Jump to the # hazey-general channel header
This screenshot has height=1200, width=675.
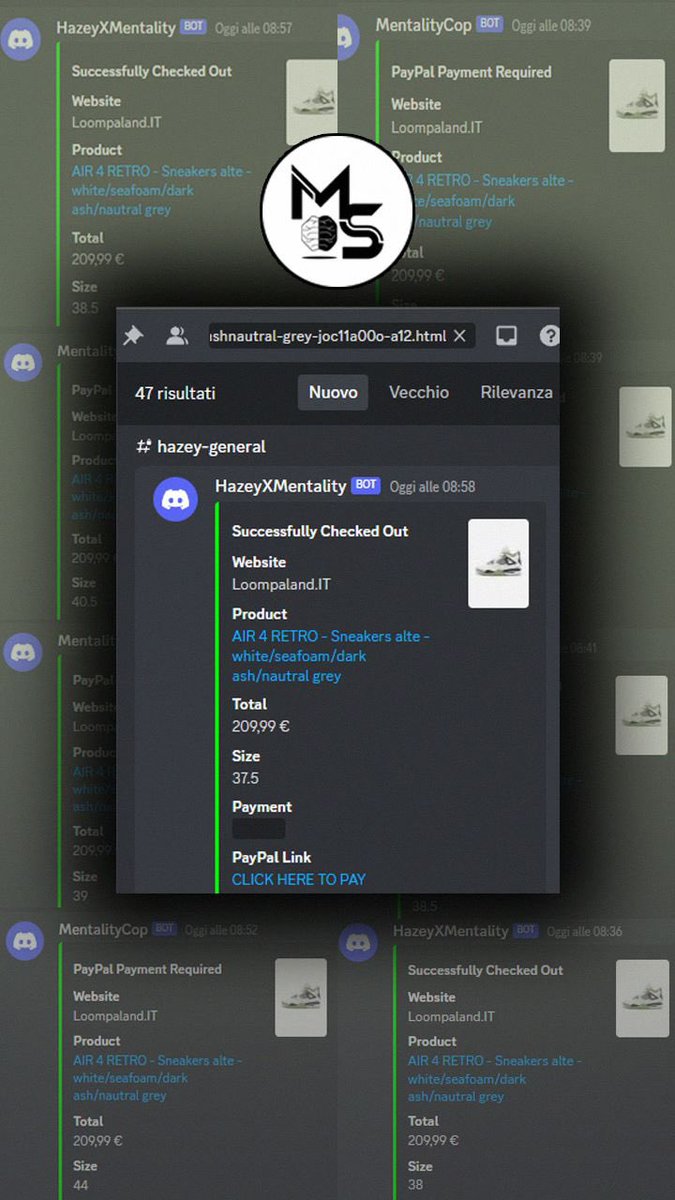tap(201, 447)
